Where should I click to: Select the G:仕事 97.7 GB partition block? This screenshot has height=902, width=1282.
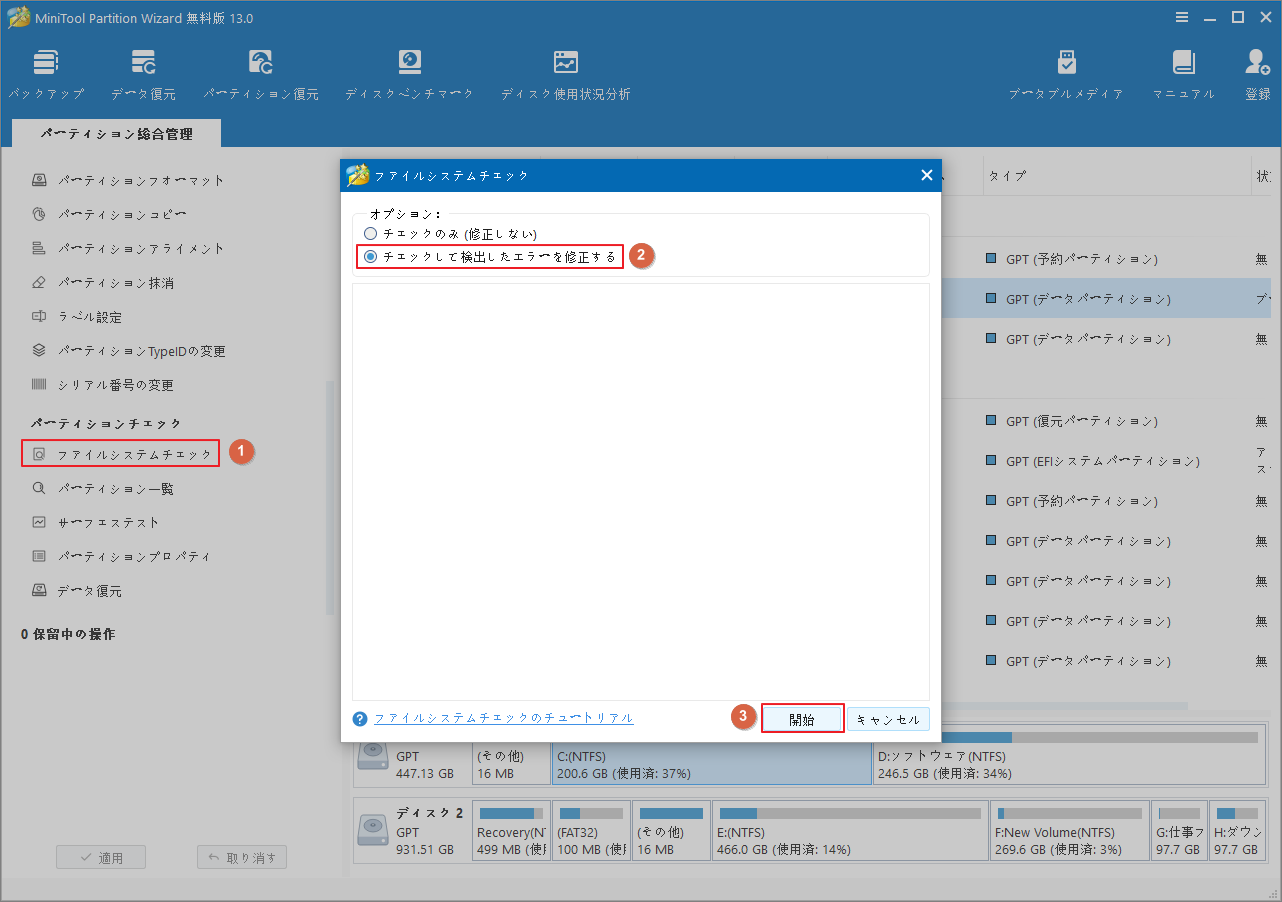[1179, 832]
